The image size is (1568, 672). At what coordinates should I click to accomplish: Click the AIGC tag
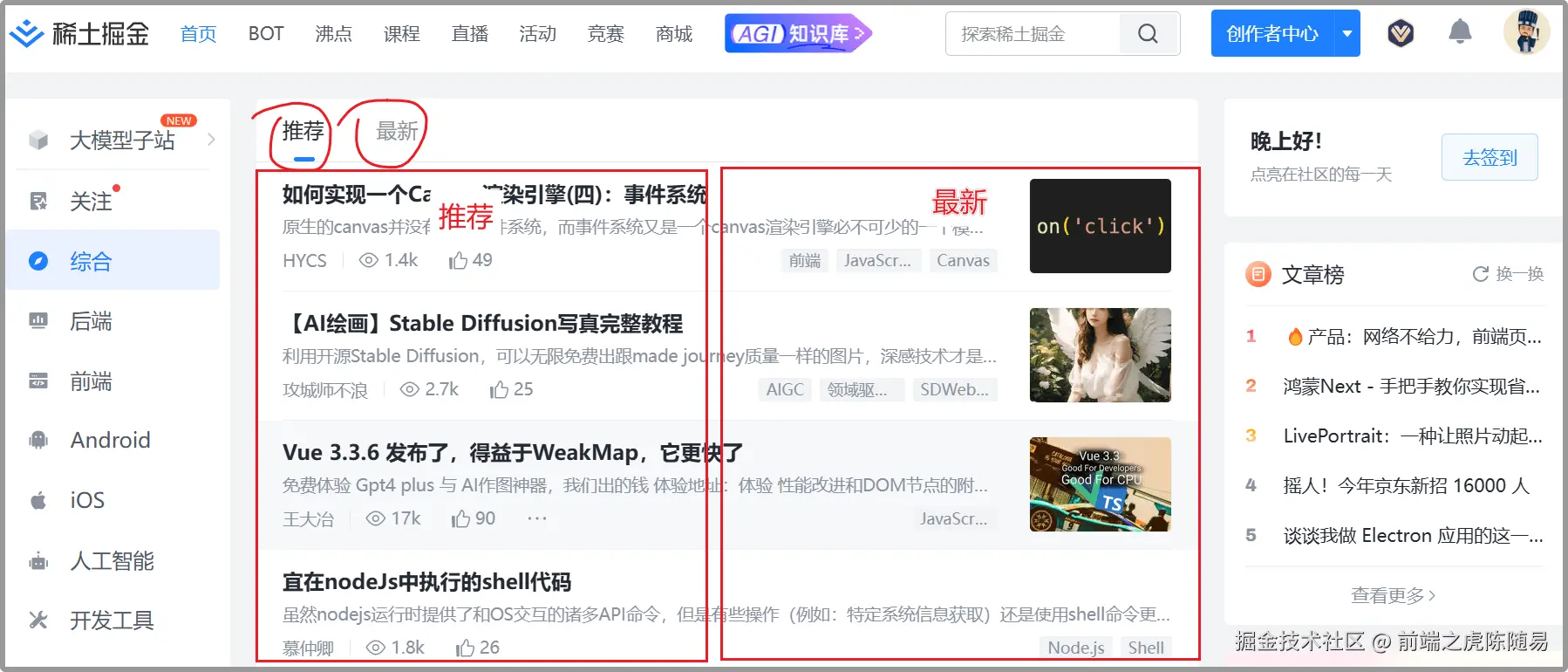(x=785, y=389)
